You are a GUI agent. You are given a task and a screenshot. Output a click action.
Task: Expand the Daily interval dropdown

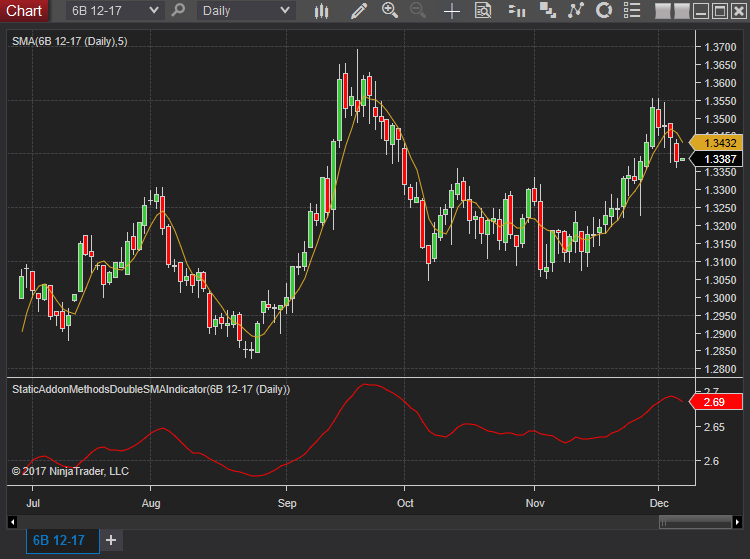[x=285, y=11]
